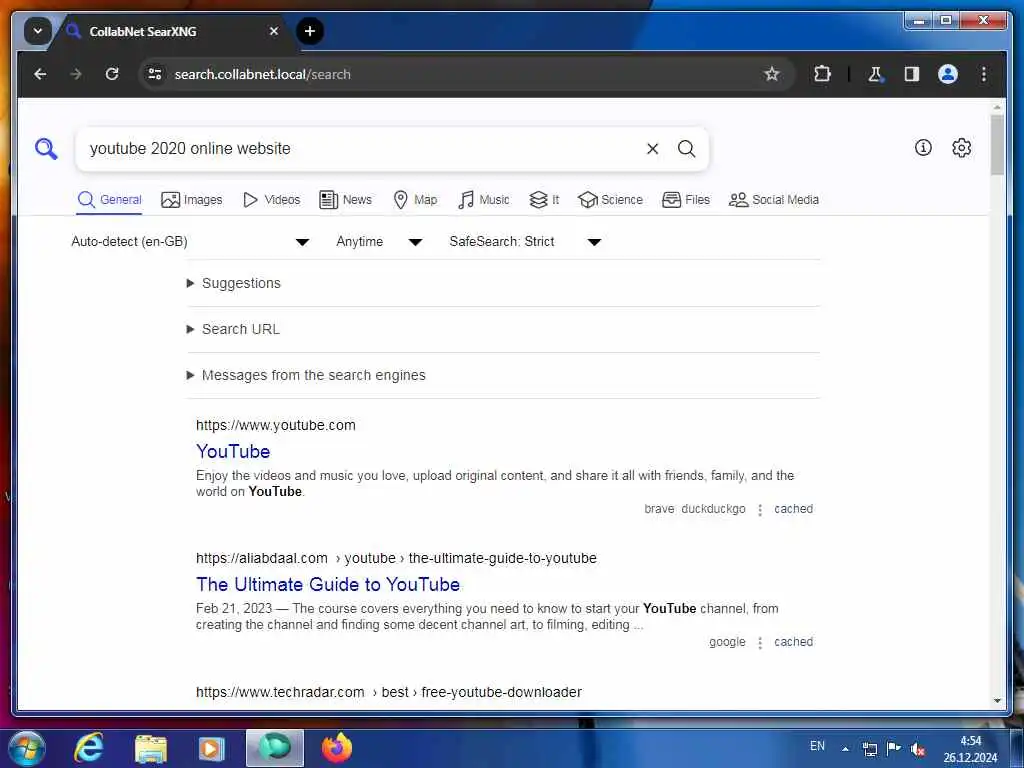Reload the current page
Viewport: 1024px width, 768px height.
coord(112,74)
